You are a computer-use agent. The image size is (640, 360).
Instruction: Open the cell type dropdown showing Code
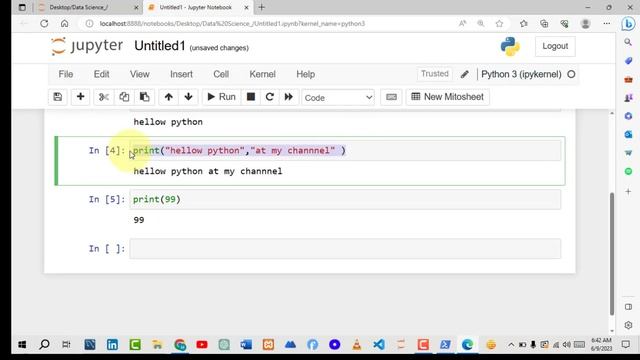point(338,98)
